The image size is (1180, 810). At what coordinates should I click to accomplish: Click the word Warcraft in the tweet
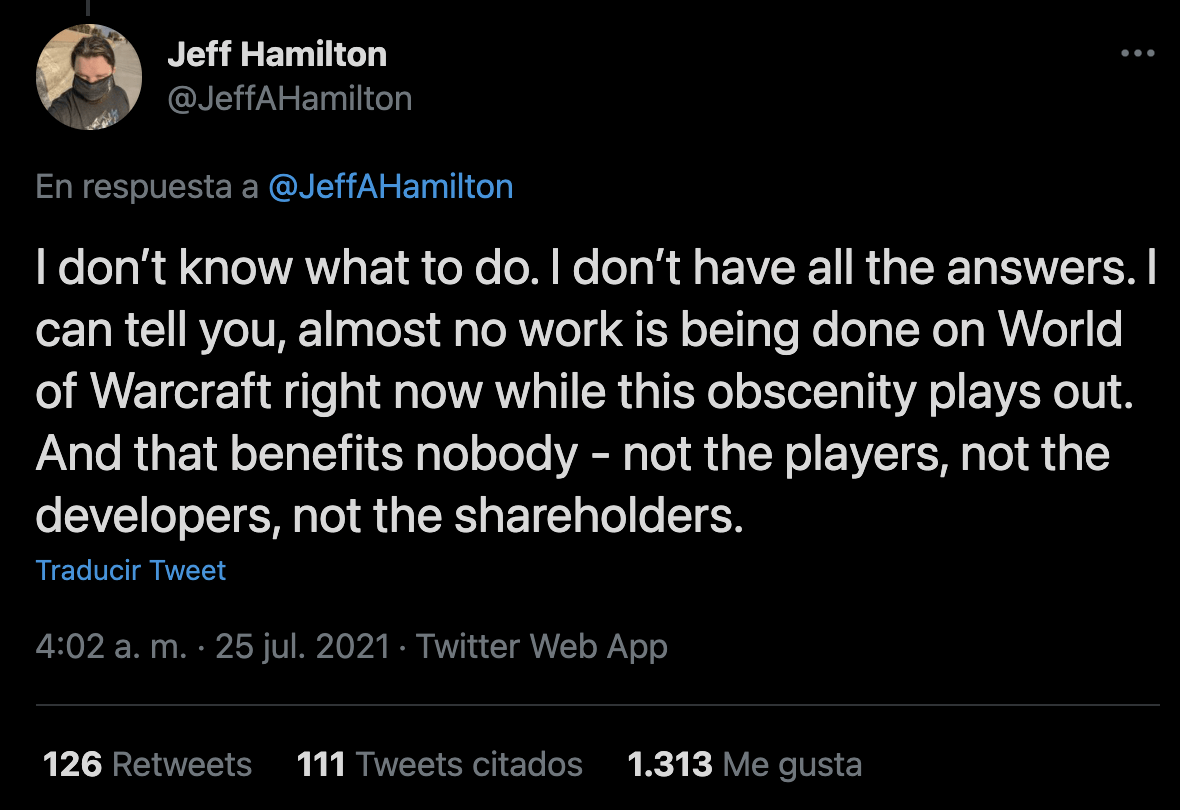point(180,392)
